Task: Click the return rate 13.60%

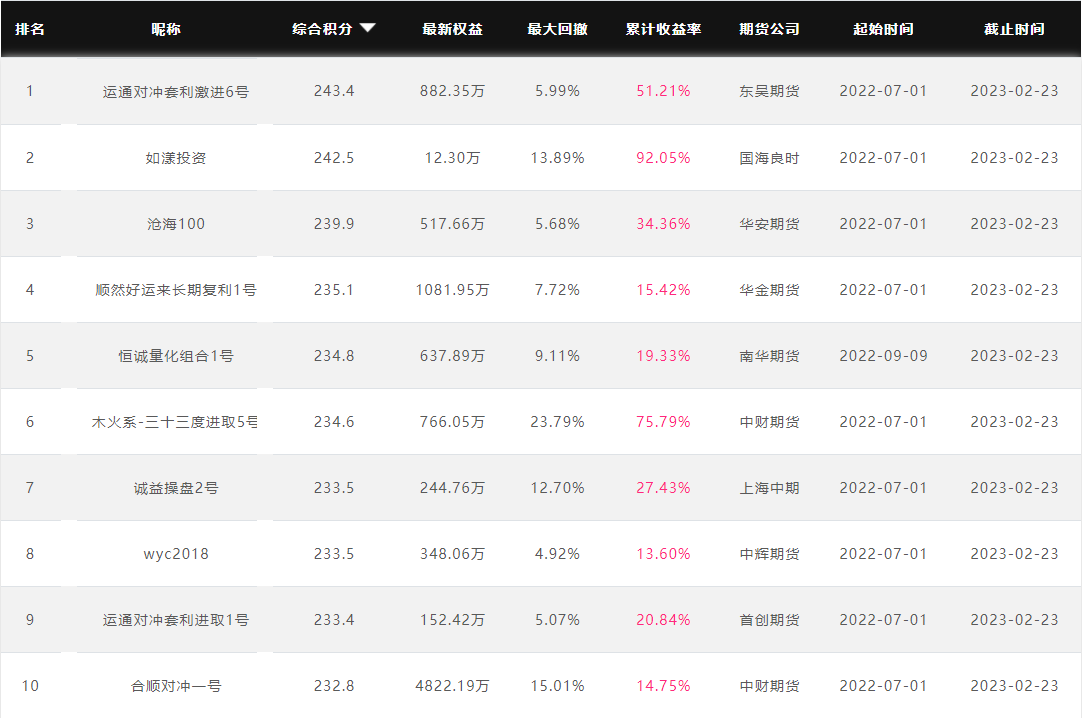Action: tap(663, 554)
